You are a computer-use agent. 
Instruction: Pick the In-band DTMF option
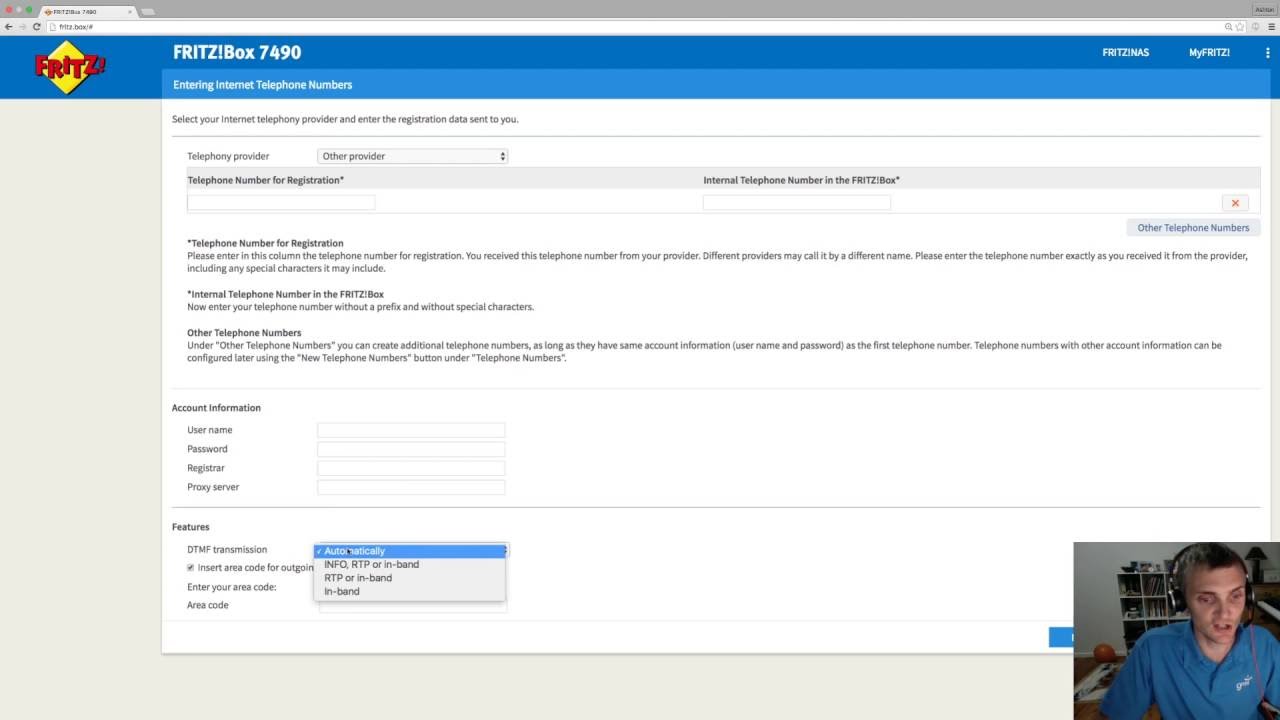(x=410, y=591)
